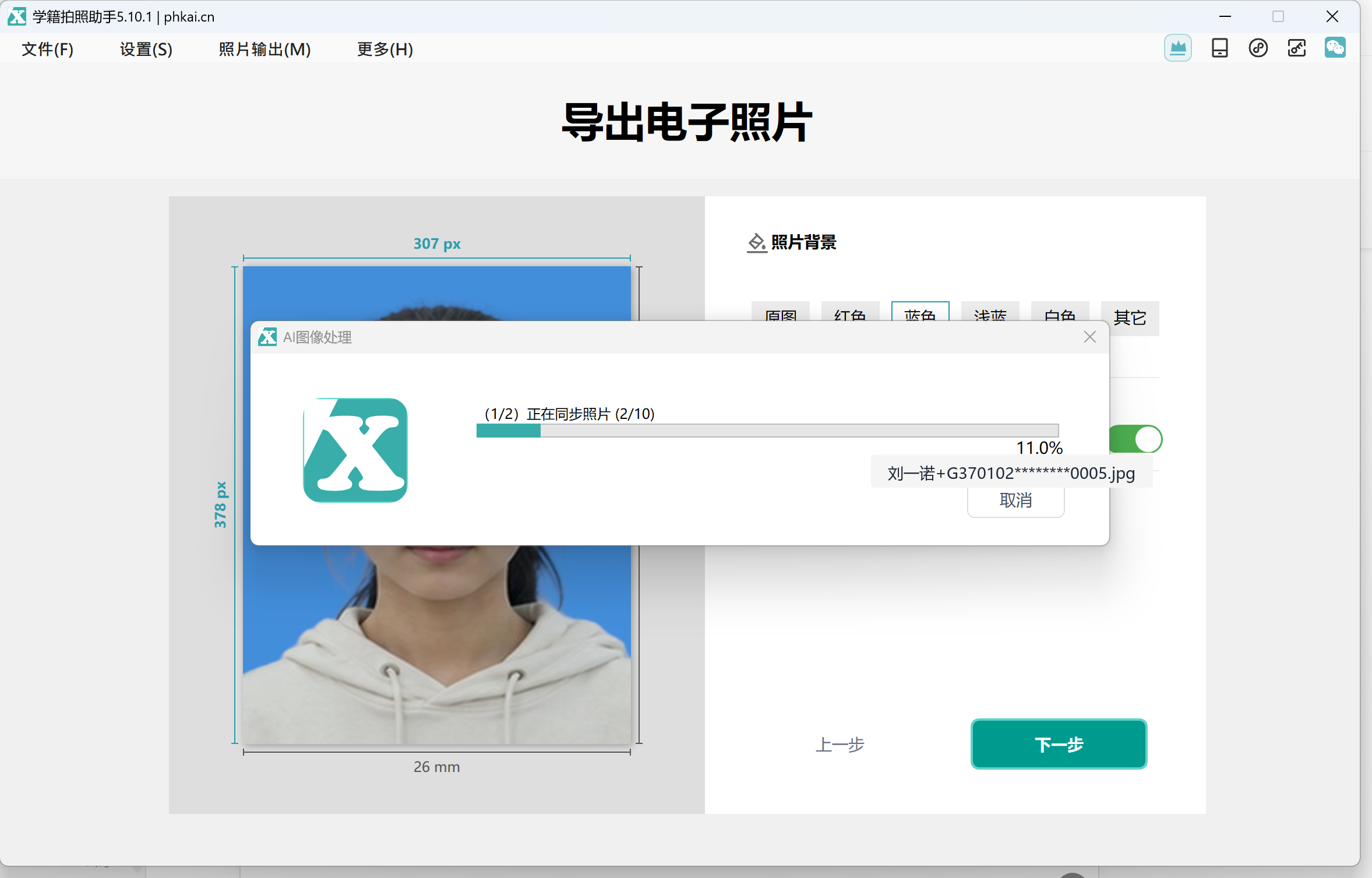The image size is (1372, 878).
Task: Open the 照片输出(M) menu
Action: (x=264, y=50)
